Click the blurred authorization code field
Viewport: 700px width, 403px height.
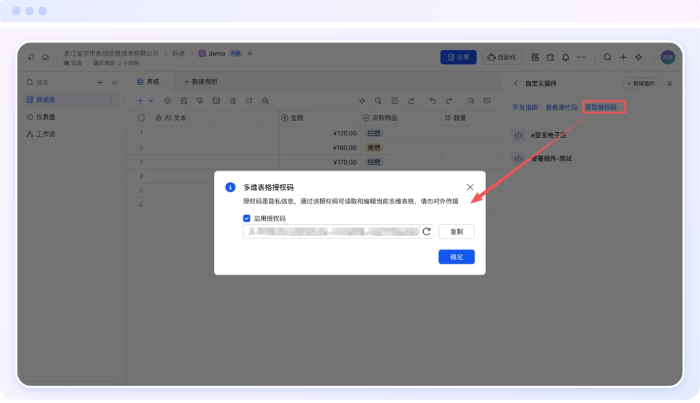point(331,232)
